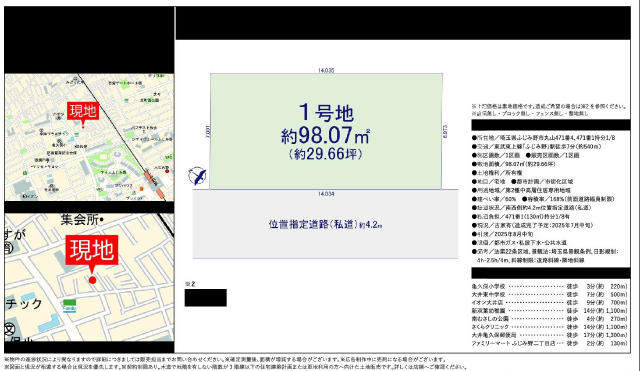Click the 亀久保小学校 distance row

pos(549,287)
